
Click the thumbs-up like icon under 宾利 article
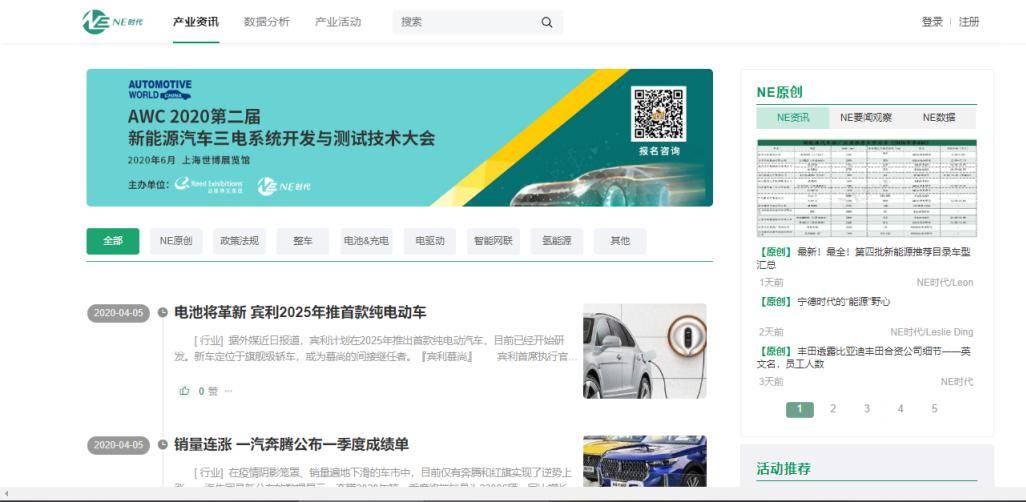(185, 391)
